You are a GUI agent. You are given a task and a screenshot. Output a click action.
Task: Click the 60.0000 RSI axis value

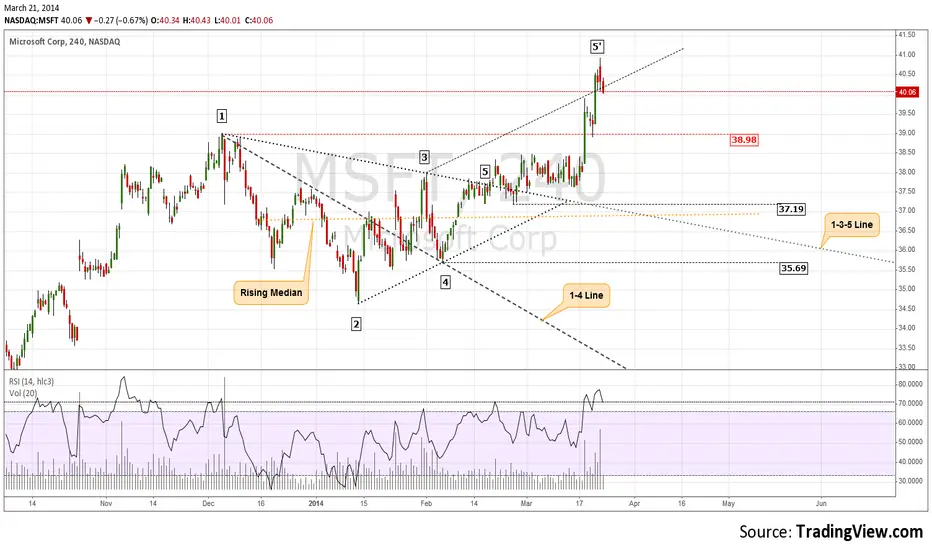[x=910, y=423]
